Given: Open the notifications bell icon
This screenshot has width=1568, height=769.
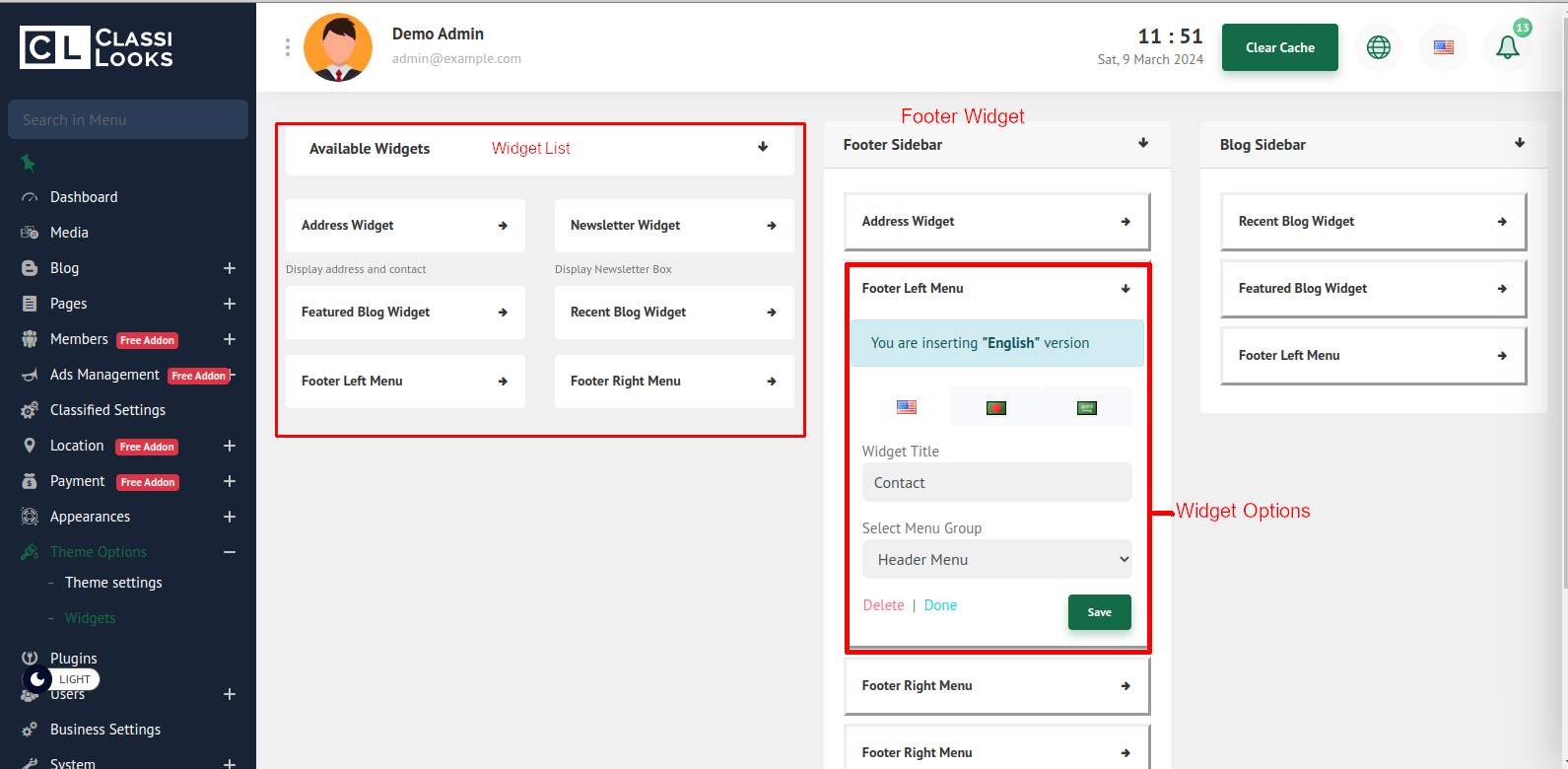Looking at the screenshot, I should point(1507,47).
